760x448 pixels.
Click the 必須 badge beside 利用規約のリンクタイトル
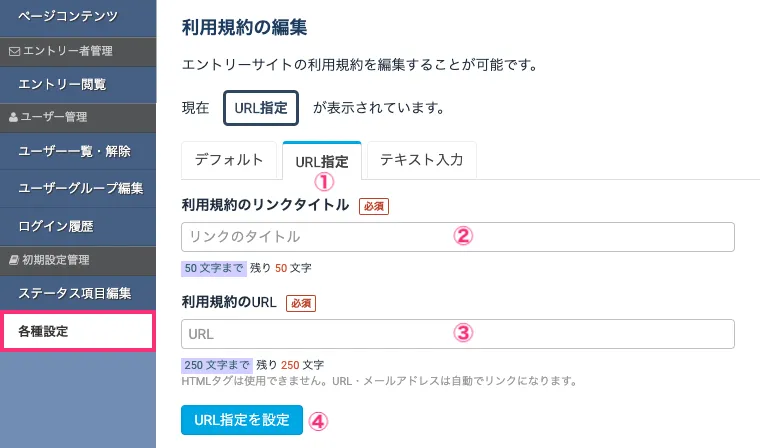click(x=373, y=206)
